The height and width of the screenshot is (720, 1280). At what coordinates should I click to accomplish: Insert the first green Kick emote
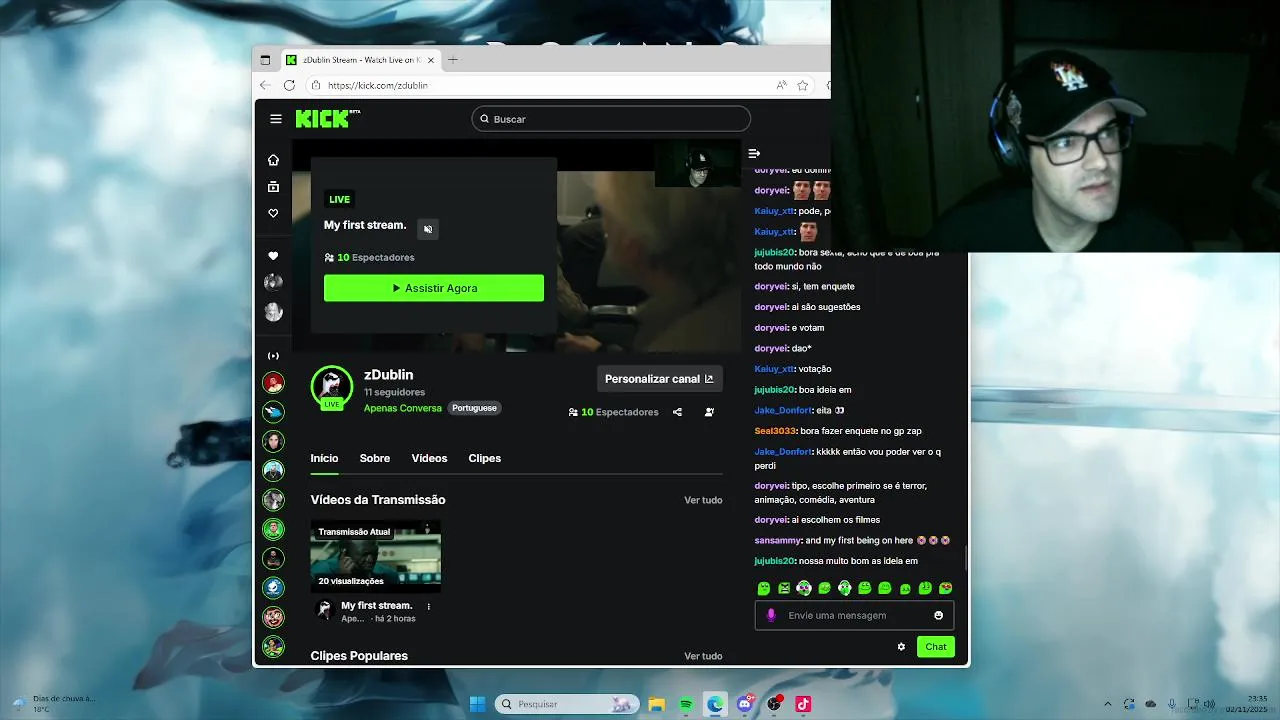pyautogui.click(x=764, y=588)
